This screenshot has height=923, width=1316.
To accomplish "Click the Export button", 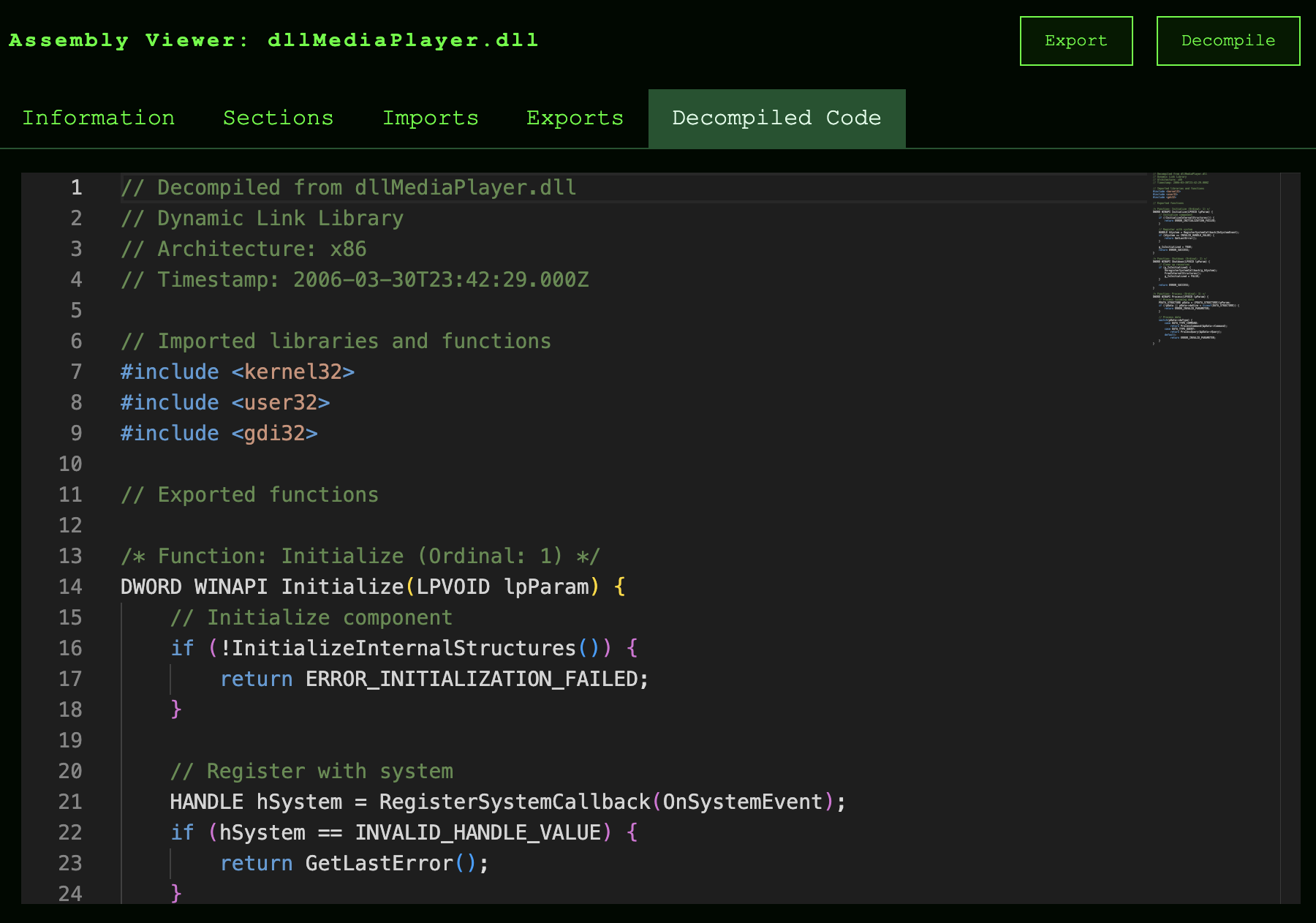I will pyautogui.click(x=1075, y=41).
